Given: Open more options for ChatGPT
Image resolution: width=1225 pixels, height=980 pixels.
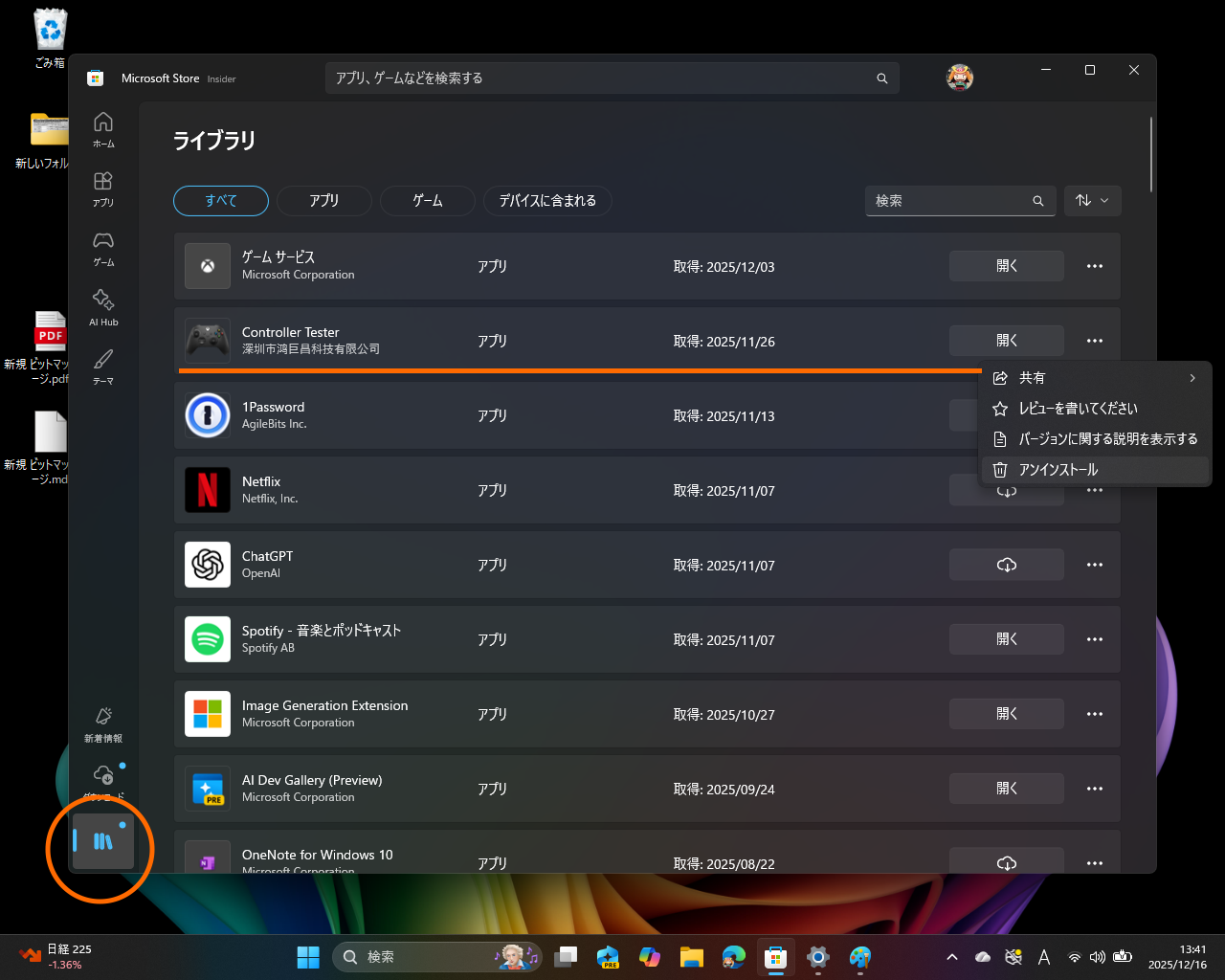Looking at the screenshot, I should click(1095, 565).
